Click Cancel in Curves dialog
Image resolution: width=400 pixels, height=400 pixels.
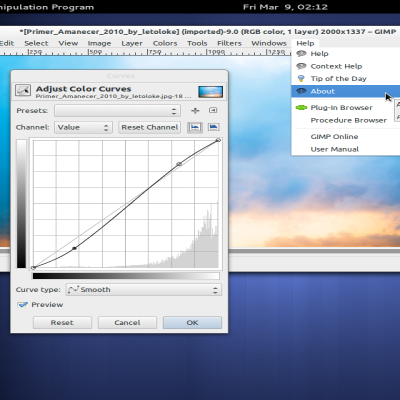pos(127,323)
